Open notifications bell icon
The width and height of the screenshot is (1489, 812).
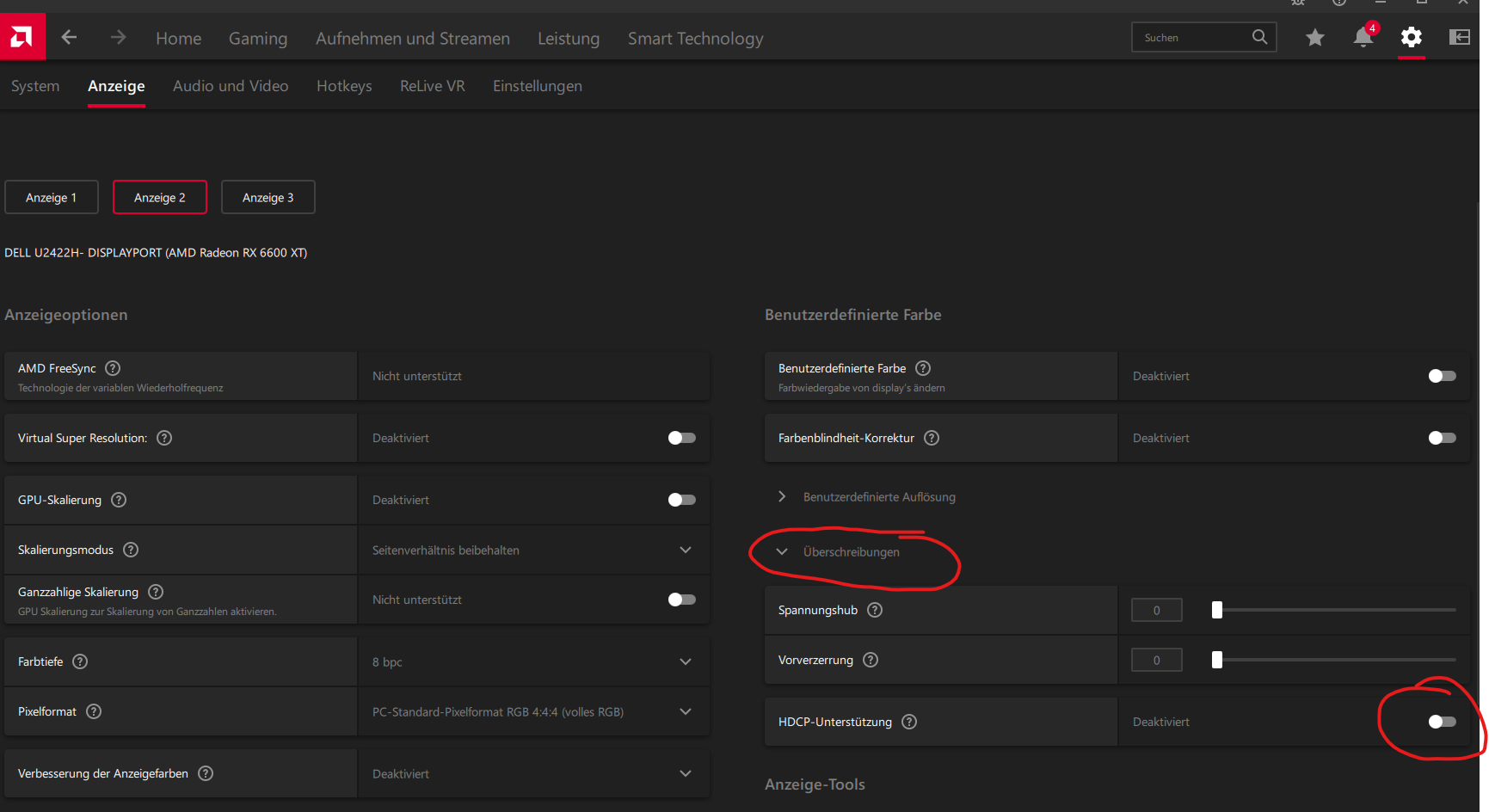pyautogui.click(x=1363, y=37)
